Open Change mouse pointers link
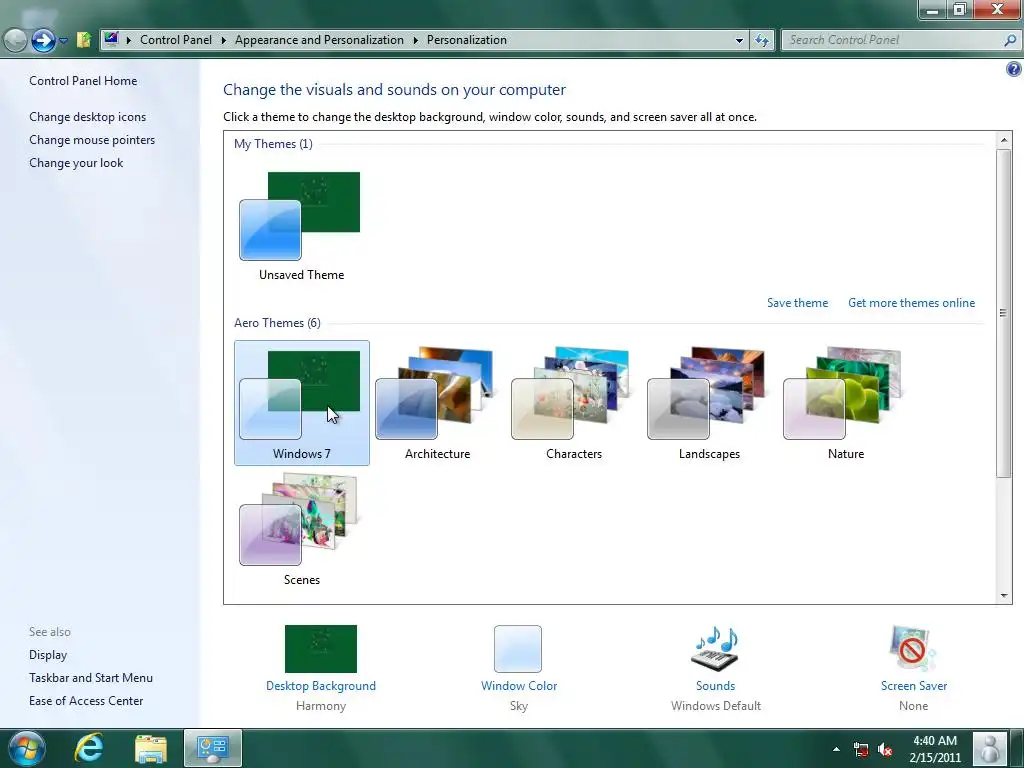This screenshot has width=1024, height=768. [92, 140]
